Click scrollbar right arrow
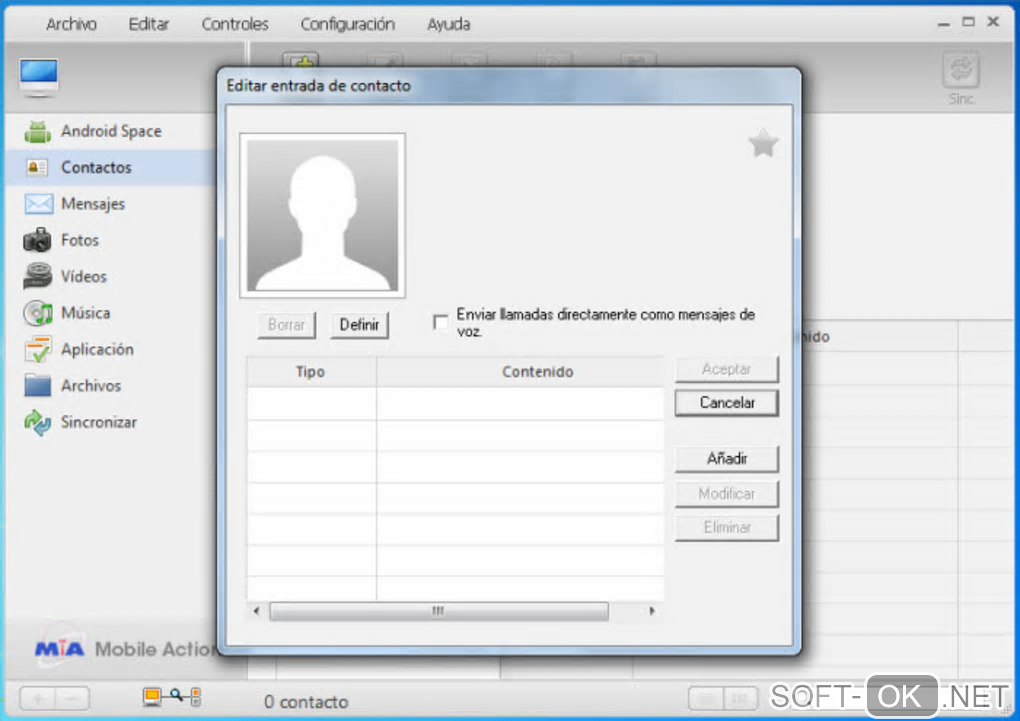 (652, 611)
